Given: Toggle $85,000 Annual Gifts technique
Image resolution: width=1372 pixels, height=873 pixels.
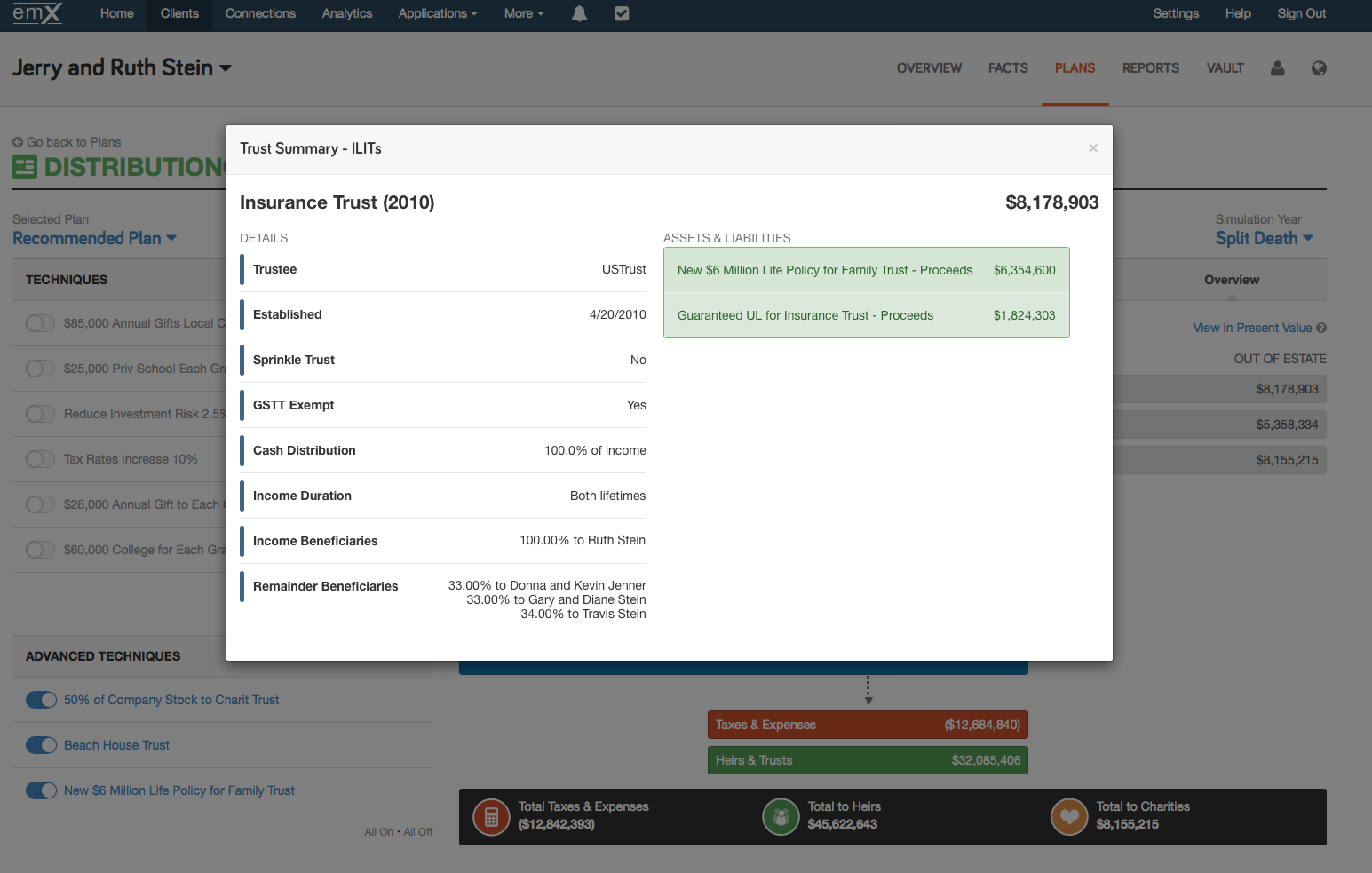Looking at the screenshot, I should tap(40, 323).
